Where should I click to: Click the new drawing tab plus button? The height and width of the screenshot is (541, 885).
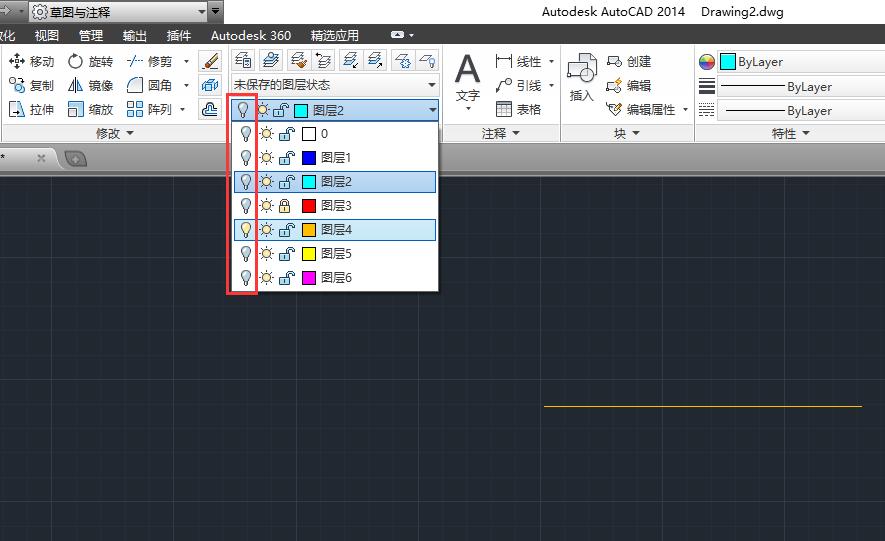tap(76, 159)
